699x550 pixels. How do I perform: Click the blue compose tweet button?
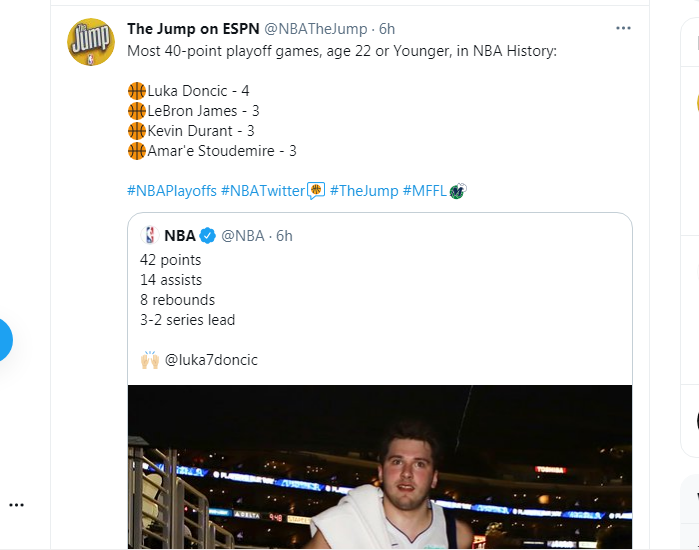(4, 340)
